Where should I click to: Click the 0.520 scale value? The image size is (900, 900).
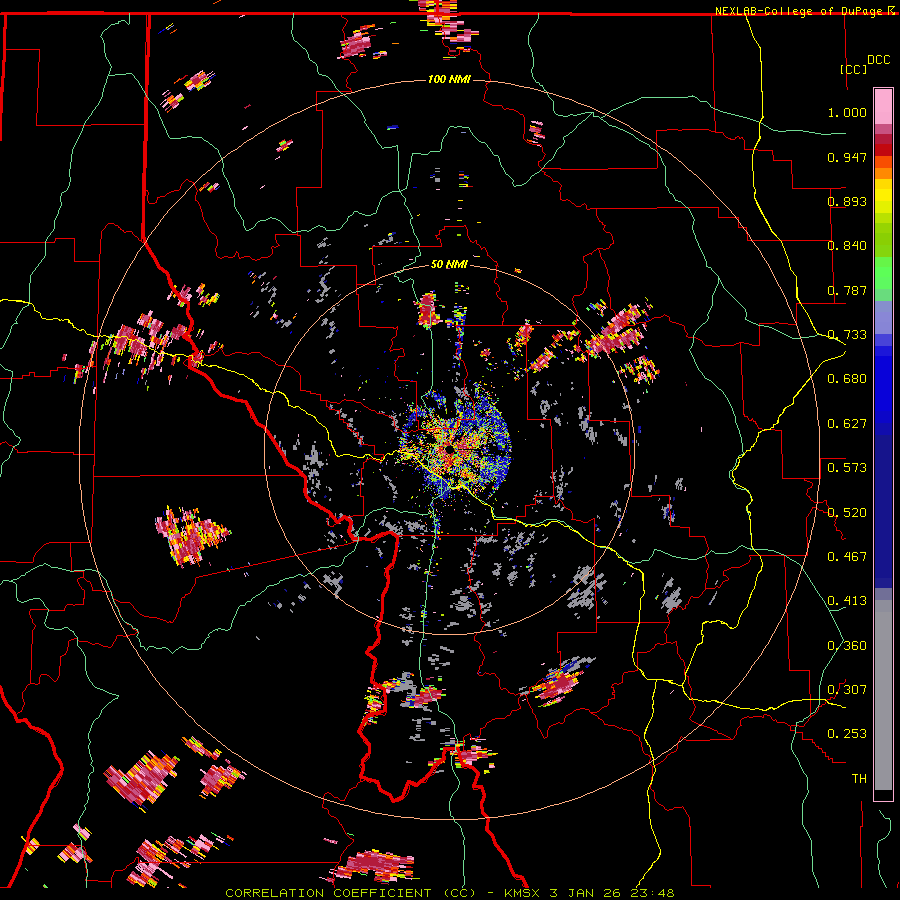coord(847,512)
